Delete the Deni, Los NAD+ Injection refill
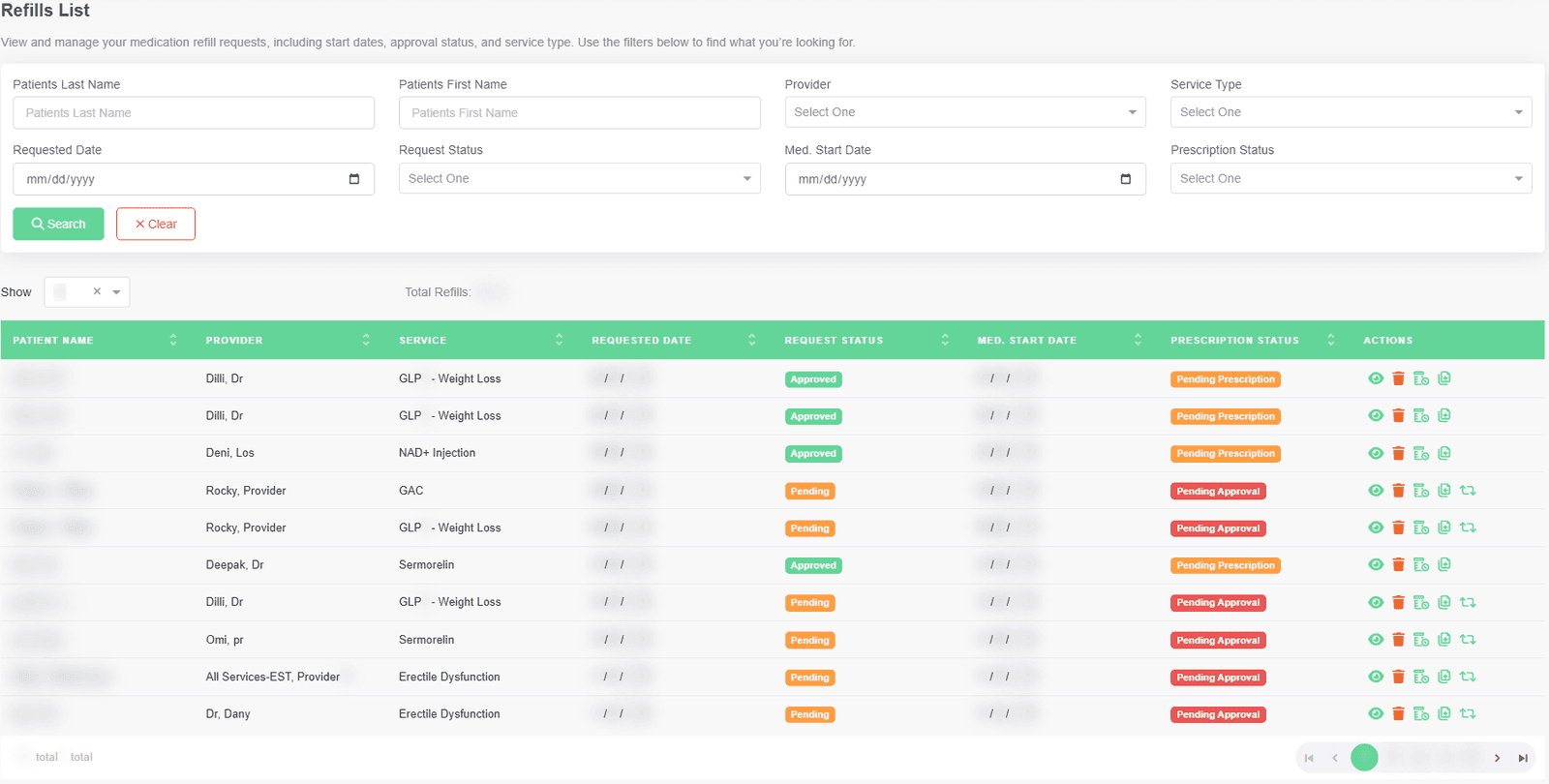1549x784 pixels. (1398, 453)
